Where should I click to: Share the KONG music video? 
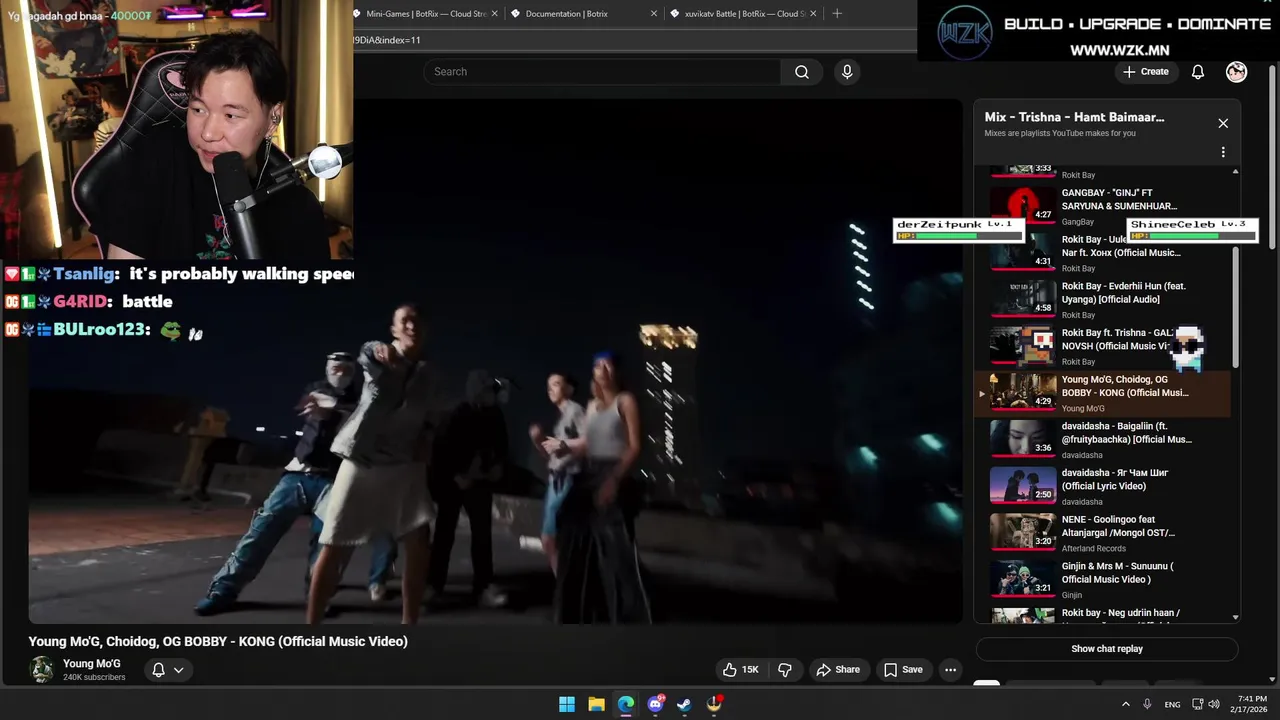pos(838,670)
